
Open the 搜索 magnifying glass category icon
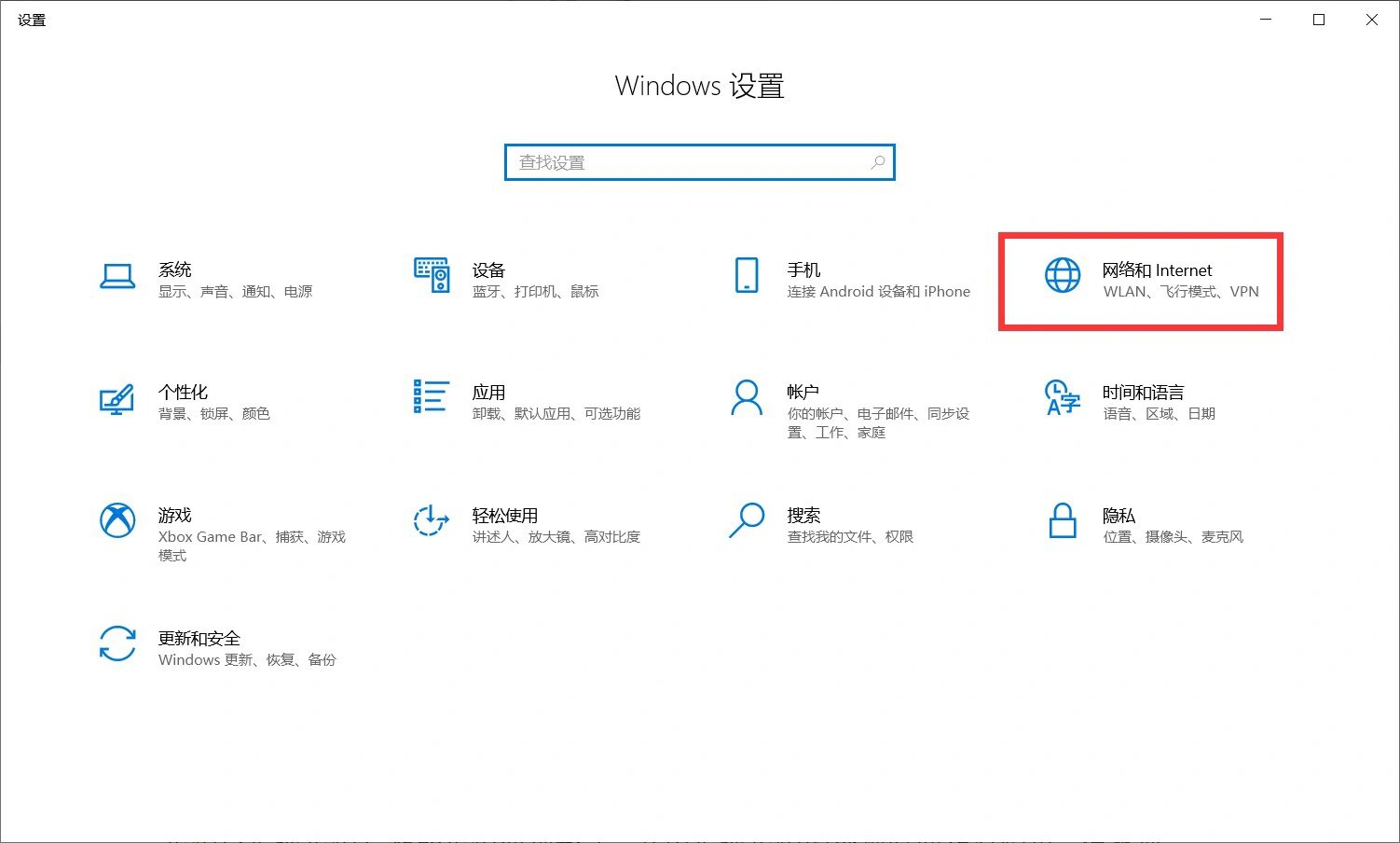747,520
